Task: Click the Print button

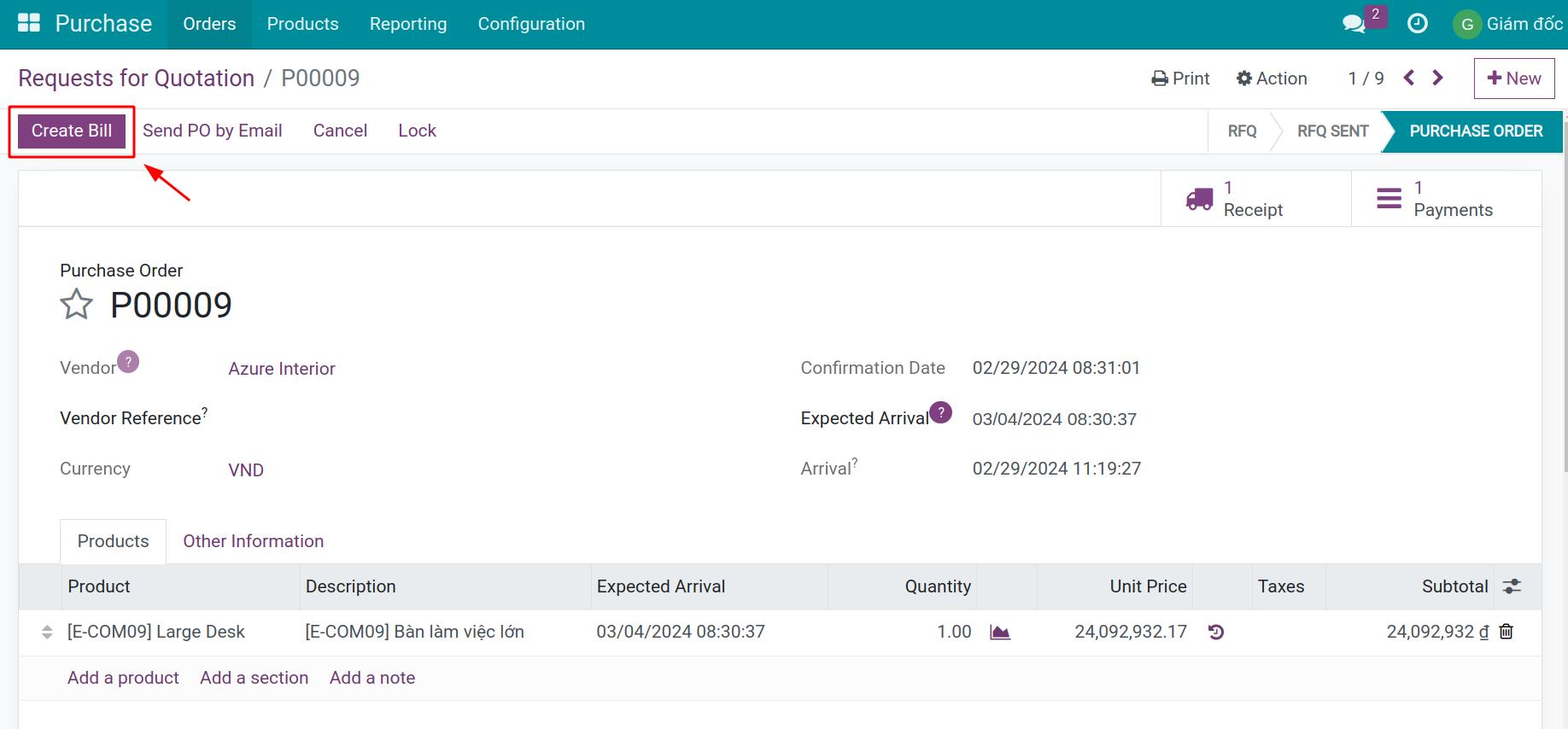Action: [x=1180, y=79]
